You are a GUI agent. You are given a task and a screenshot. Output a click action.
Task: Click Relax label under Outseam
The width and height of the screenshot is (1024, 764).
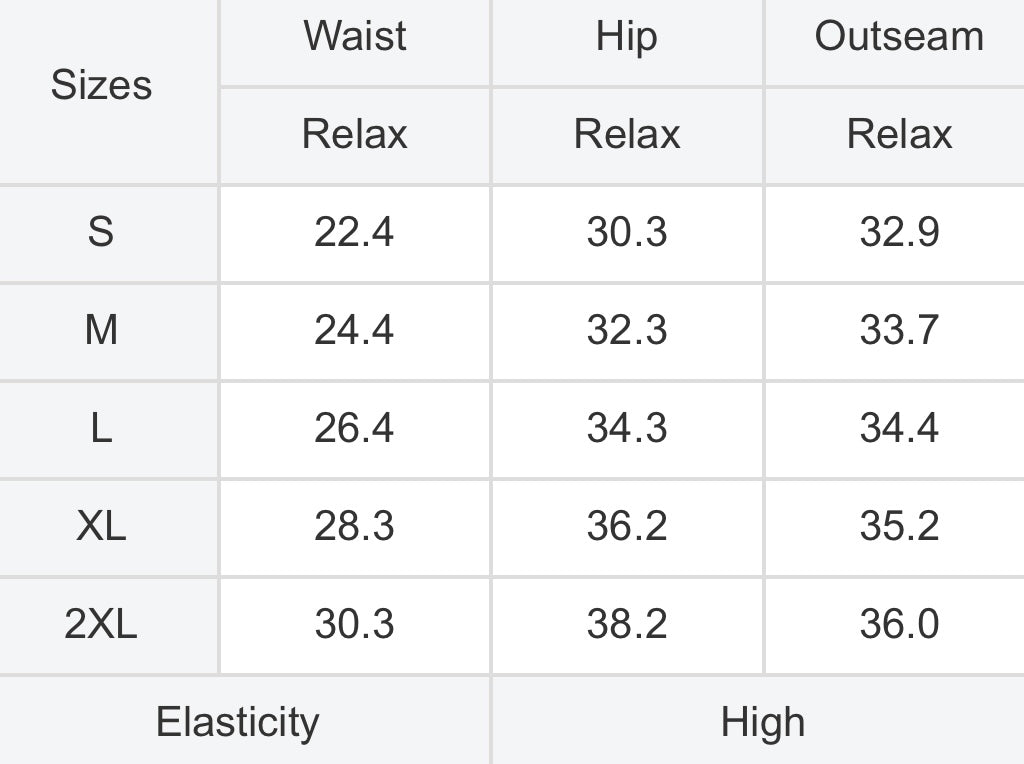tap(898, 134)
